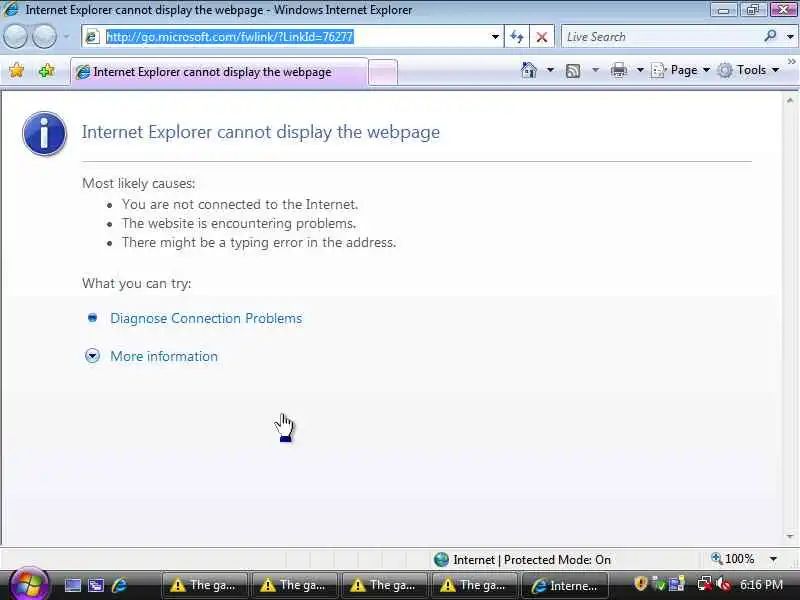
Task: Open the Windows Start orb
Action: point(29,584)
